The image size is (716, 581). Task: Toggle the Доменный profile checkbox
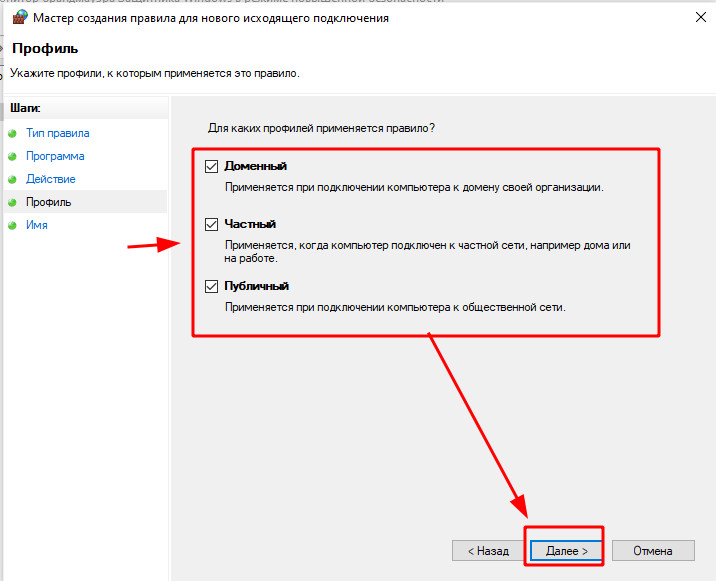click(211, 166)
